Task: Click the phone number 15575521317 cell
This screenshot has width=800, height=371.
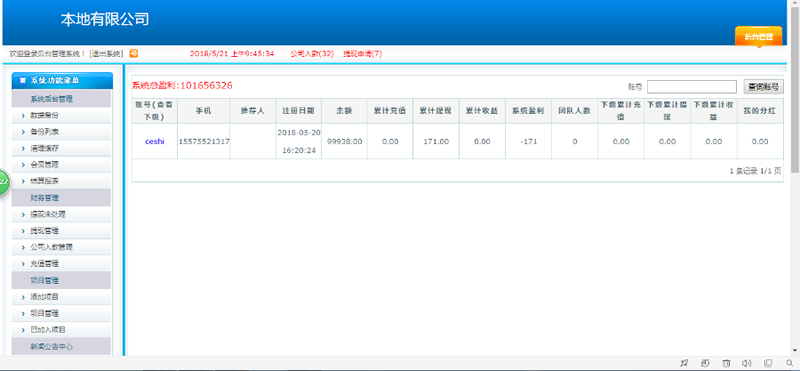Action: (x=204, y=141)
